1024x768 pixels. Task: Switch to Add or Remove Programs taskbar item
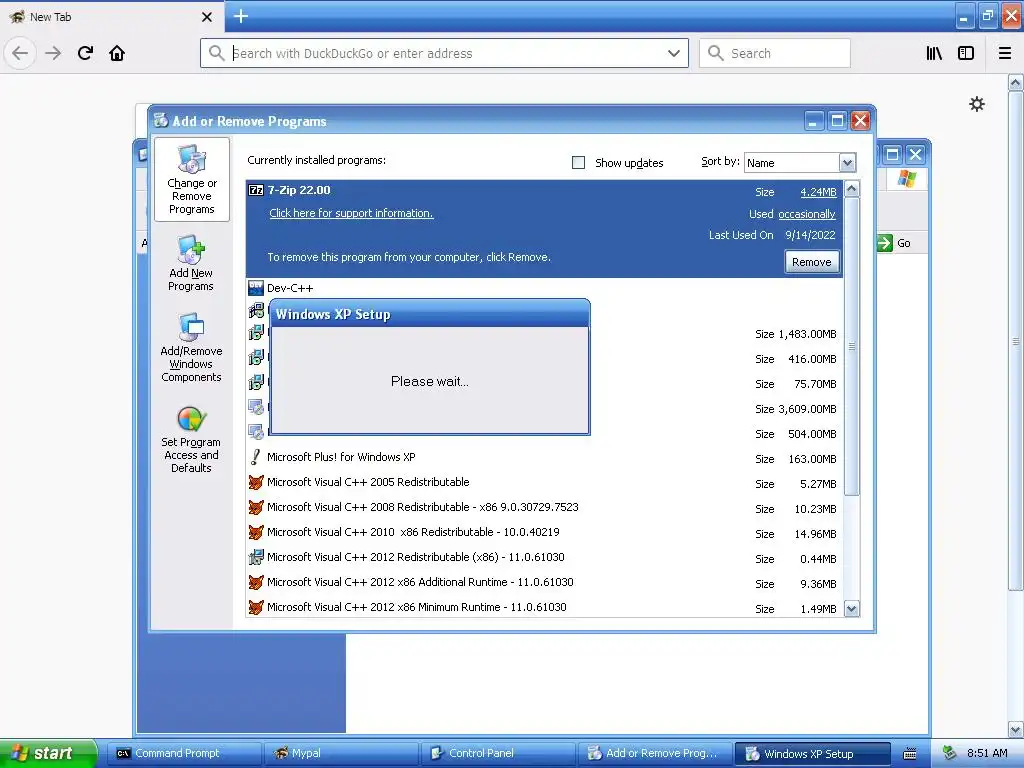pyautogui.click(x=655, y=753)
